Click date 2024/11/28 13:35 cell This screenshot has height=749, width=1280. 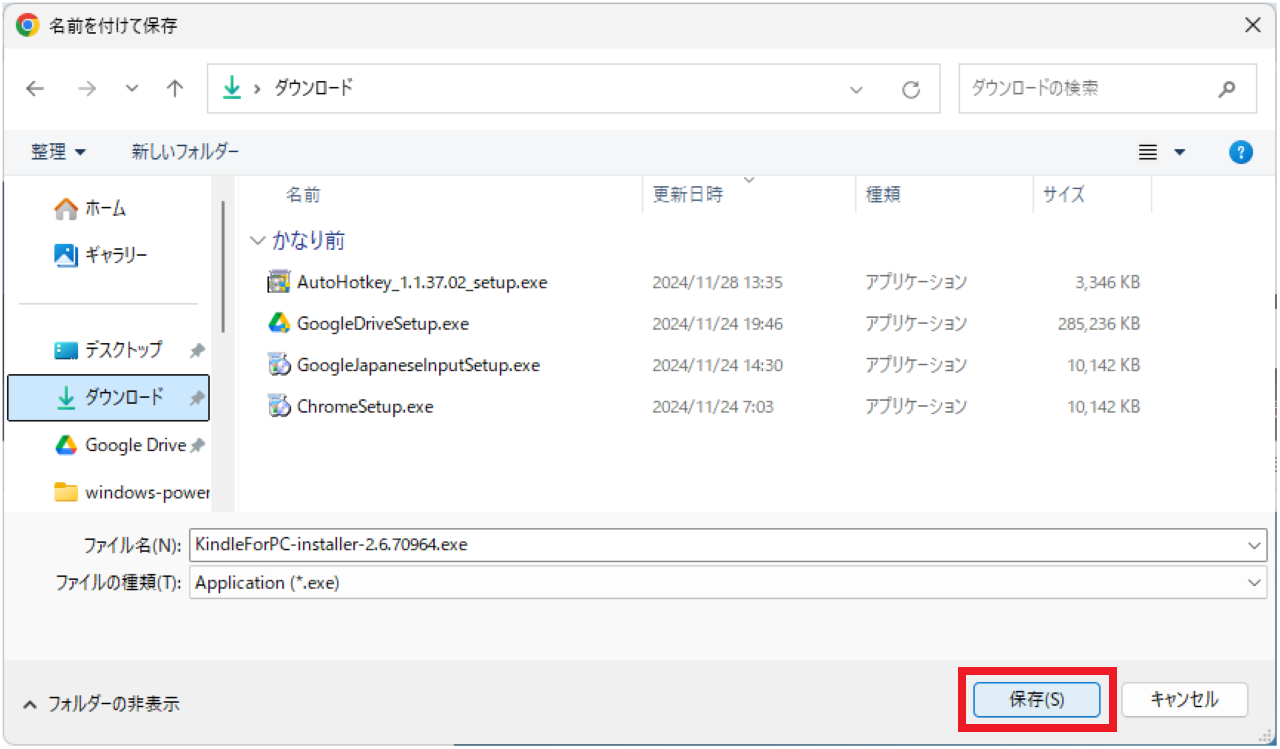click(717, 283)
